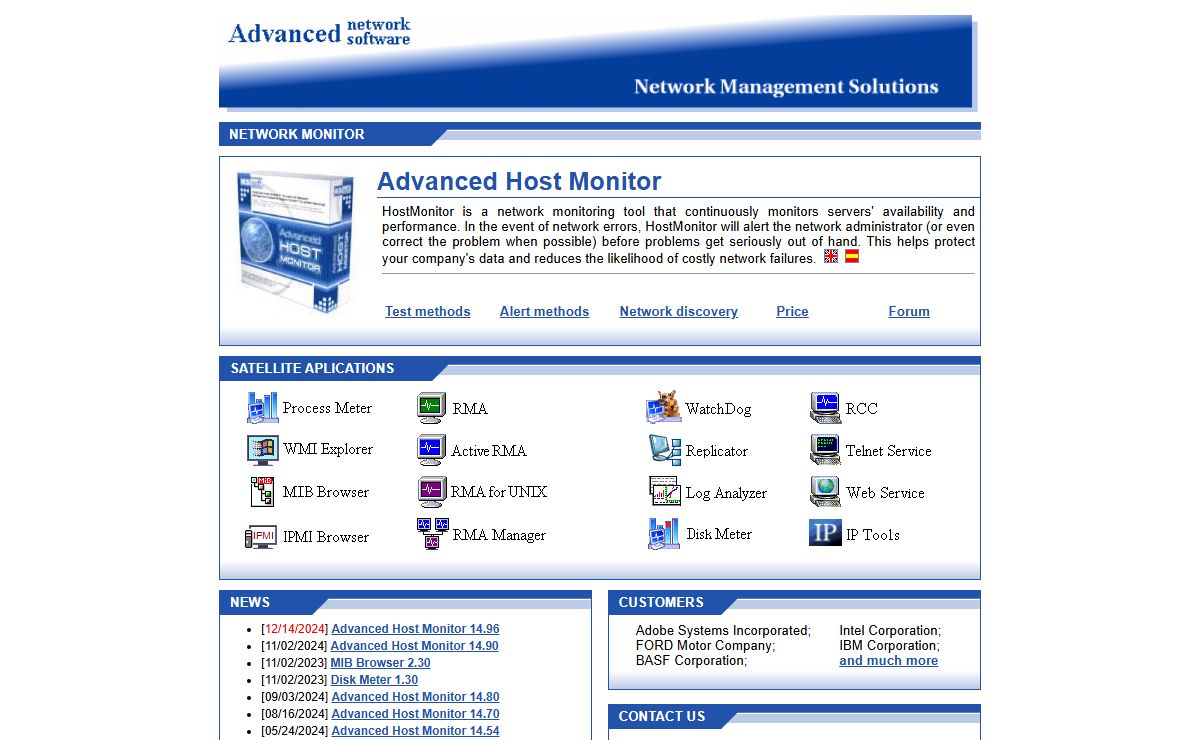Open the Forum link
1200x740 pixels.
pos(909,311)
